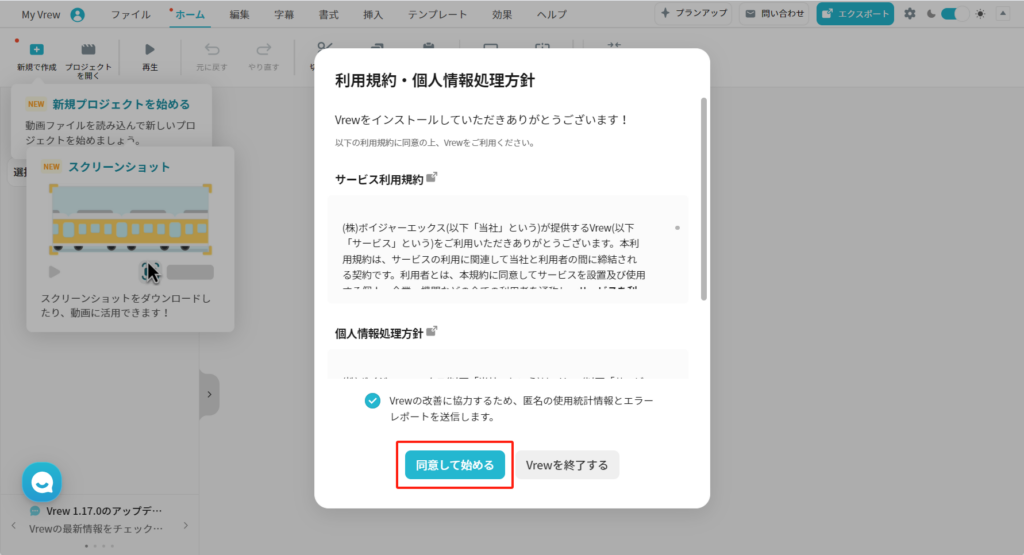
Task: Open the サービス利用規約 external link icon
Action: 432,178
